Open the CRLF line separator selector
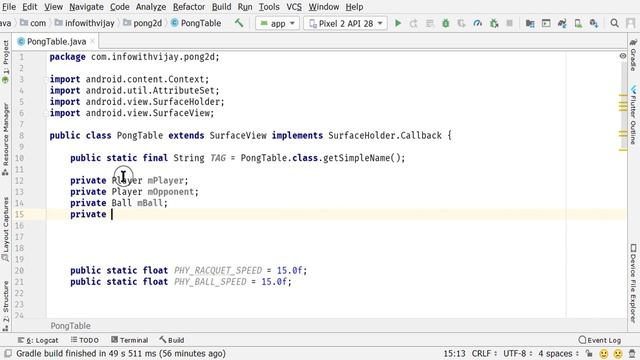The width and height of the screenshot is (640, 360). point(484,353)
